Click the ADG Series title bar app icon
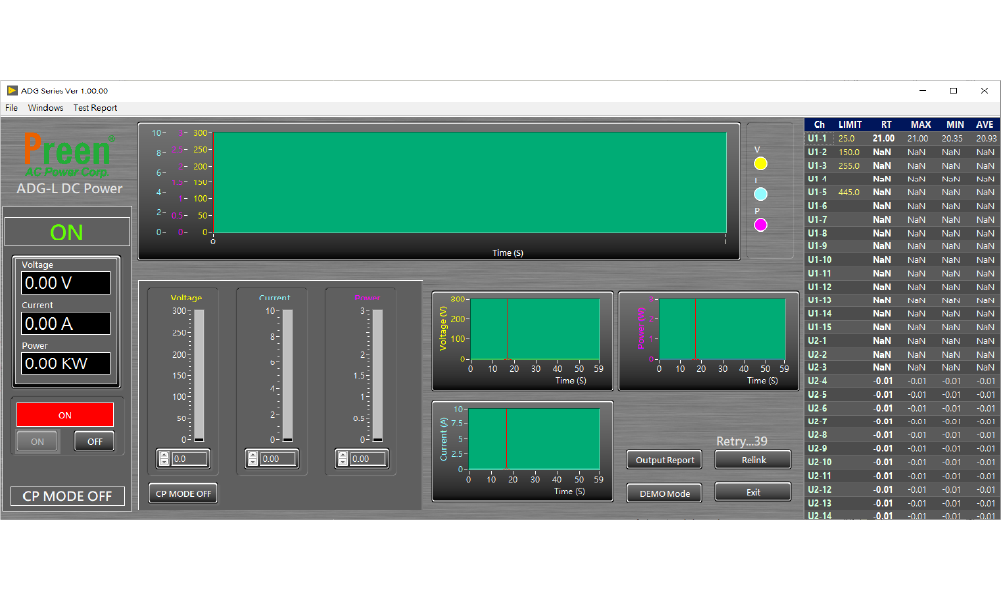The image size is (1001, 600). click(x=12, y=90)
